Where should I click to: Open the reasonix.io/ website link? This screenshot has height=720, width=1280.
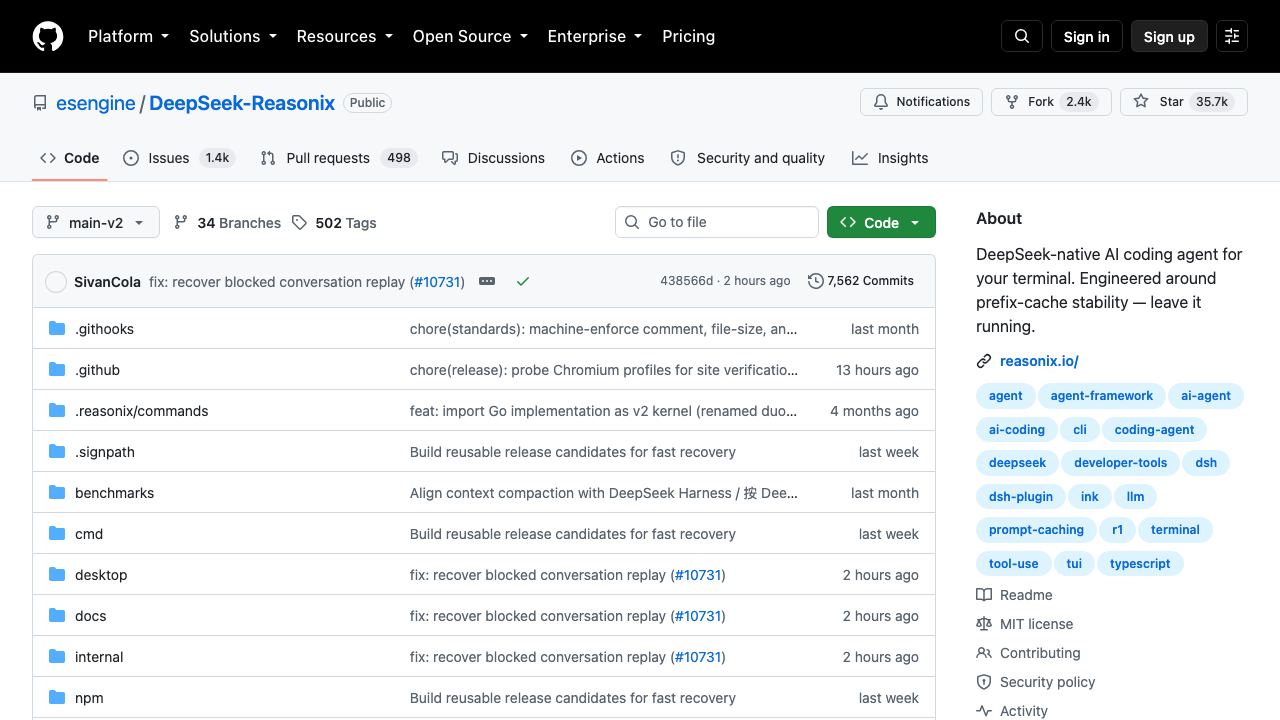pos(1039,361)
